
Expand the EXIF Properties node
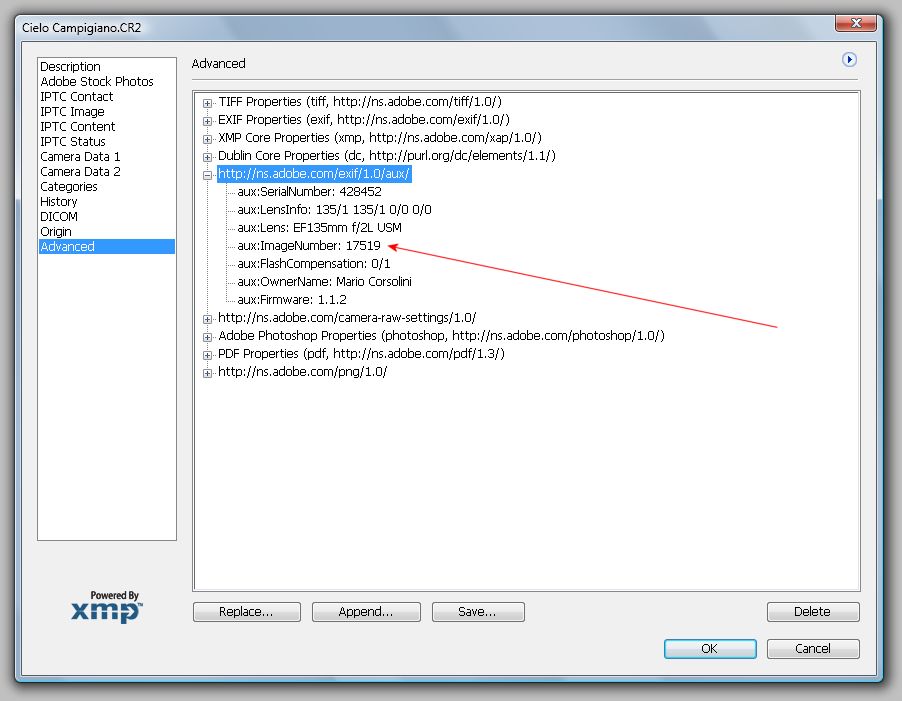208,120
